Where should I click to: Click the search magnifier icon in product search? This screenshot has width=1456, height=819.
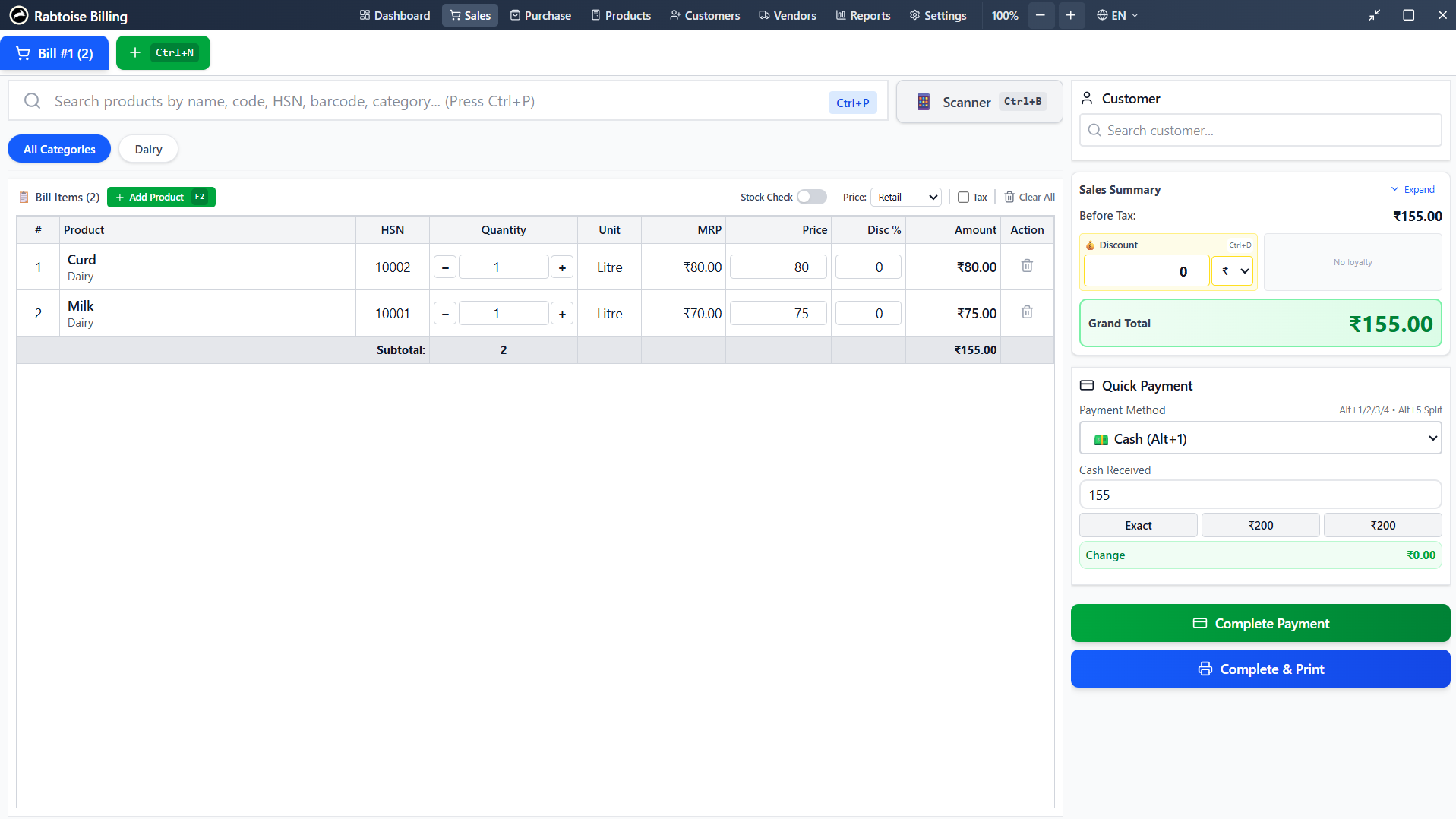(x=32, y=101)
